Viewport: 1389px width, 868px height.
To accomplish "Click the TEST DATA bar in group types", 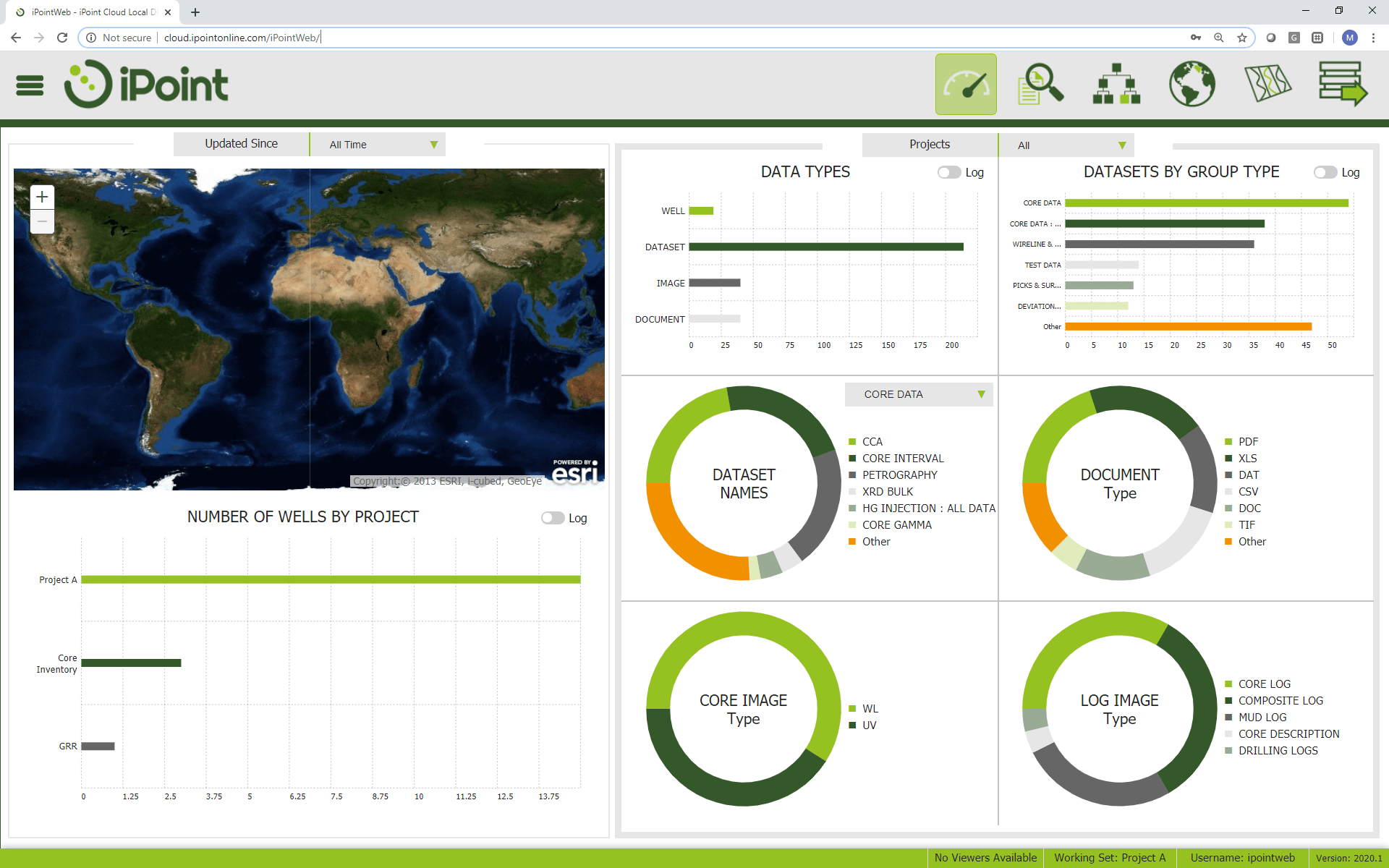I will tap(1101, 265).
